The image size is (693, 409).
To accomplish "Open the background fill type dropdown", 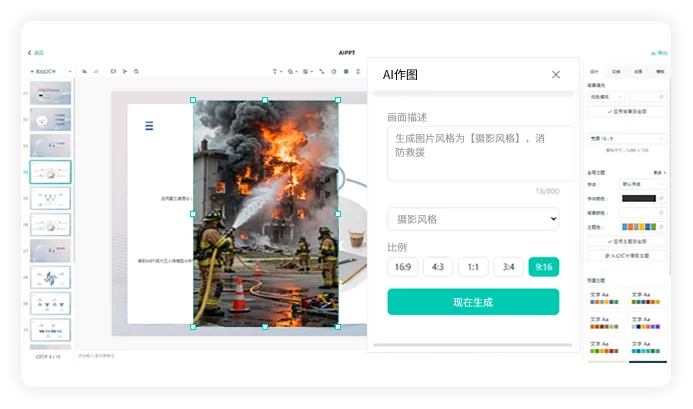I will (x=606, y=97).
